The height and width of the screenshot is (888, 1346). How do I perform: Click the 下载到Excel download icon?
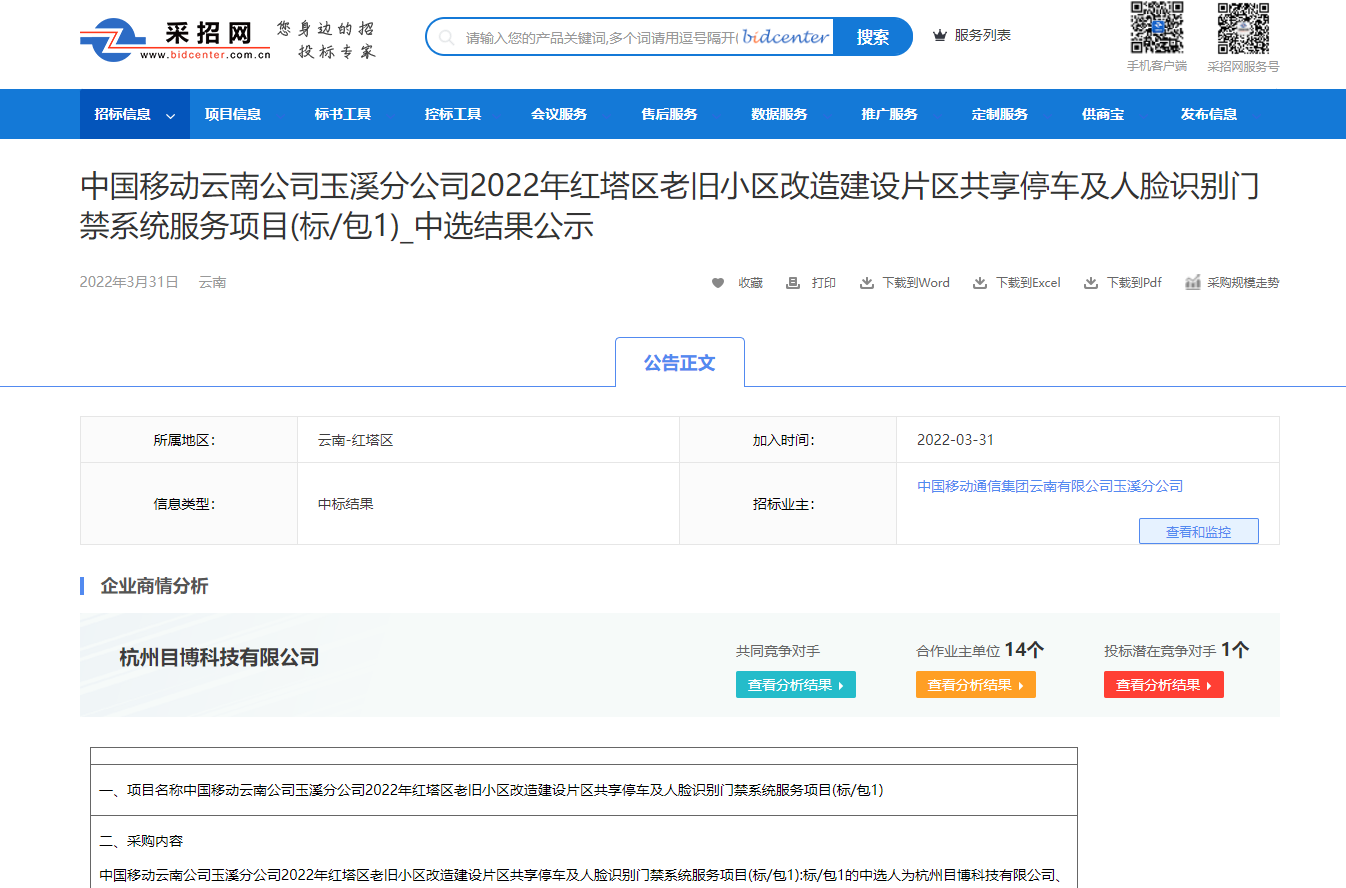pyautogui.click(x=981, y=283)
